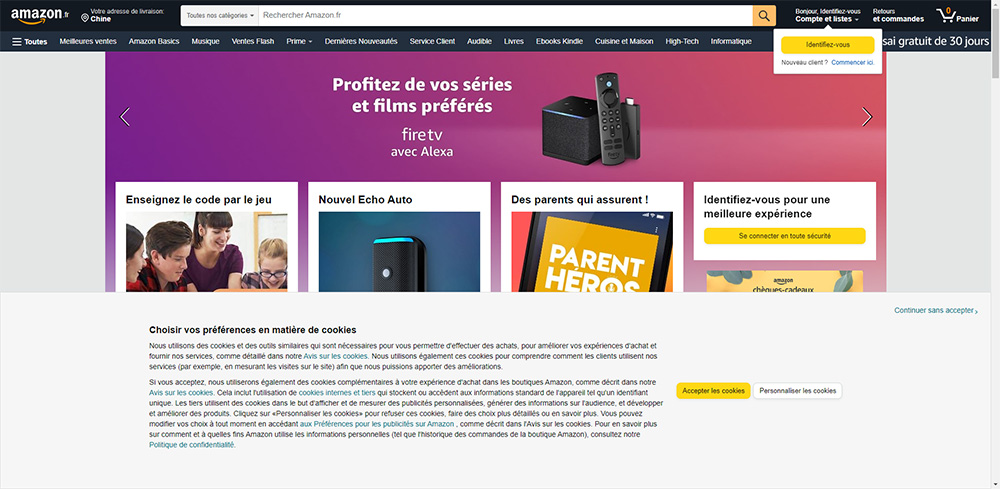Expand the Prime menu dropdown
This screenshot has height=489, width=1000.
click(x=299, y=41)
